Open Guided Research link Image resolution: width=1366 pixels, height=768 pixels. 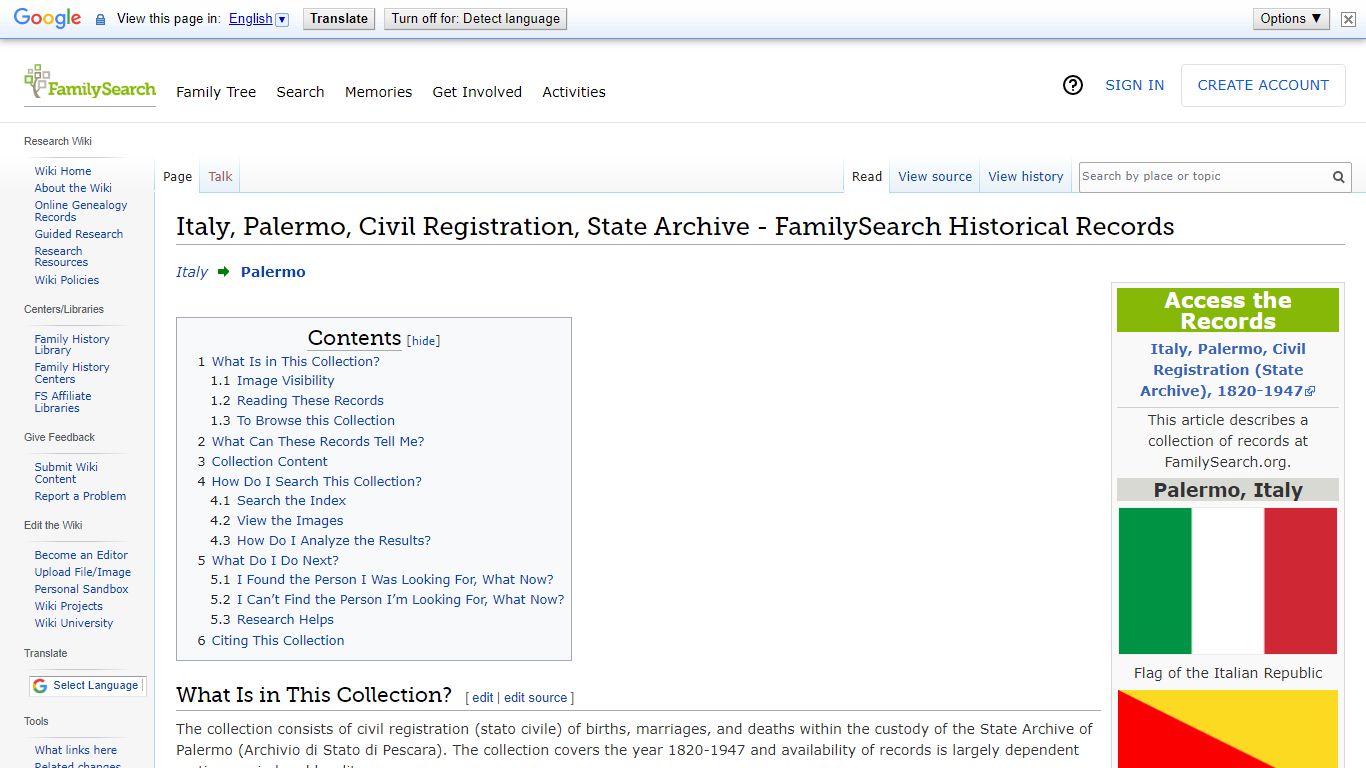pos(79,234)
